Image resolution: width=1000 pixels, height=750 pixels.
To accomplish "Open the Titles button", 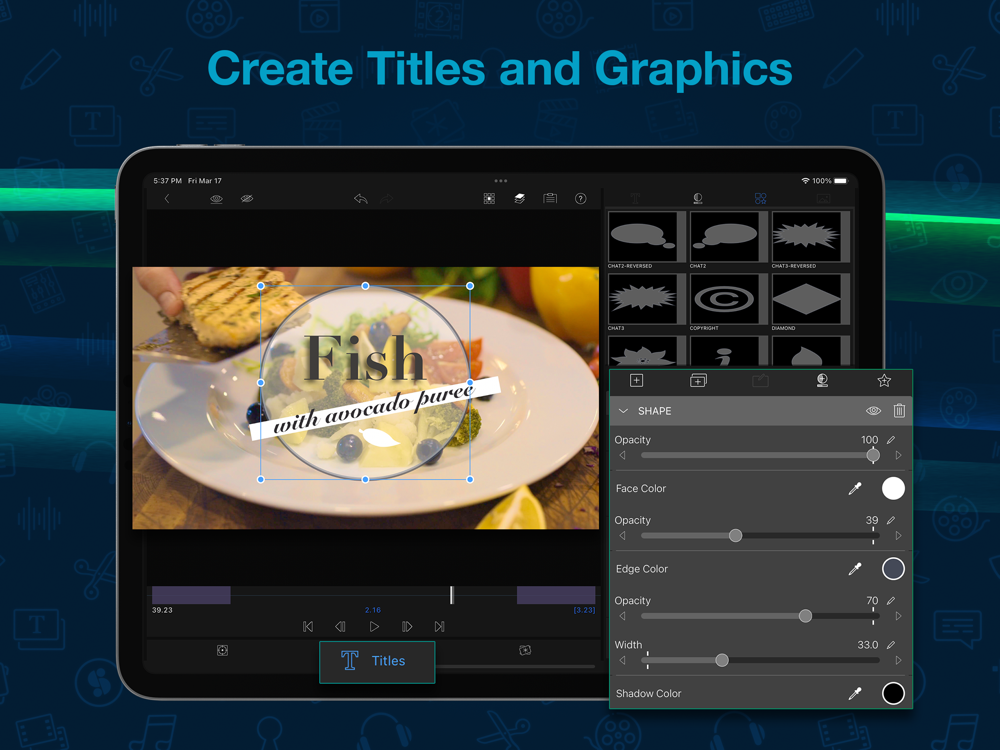I will pos(377,661).
